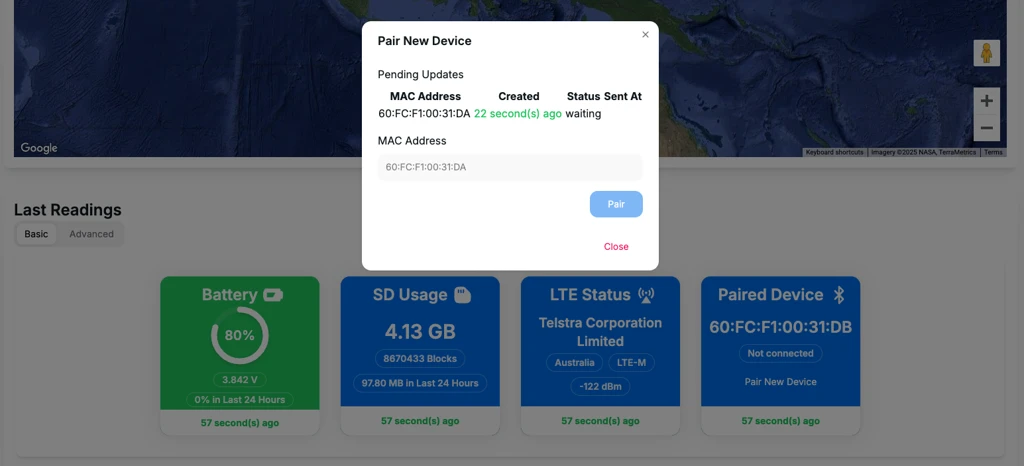
Task: Click the Google logo on map
Action: click(39, 148)
